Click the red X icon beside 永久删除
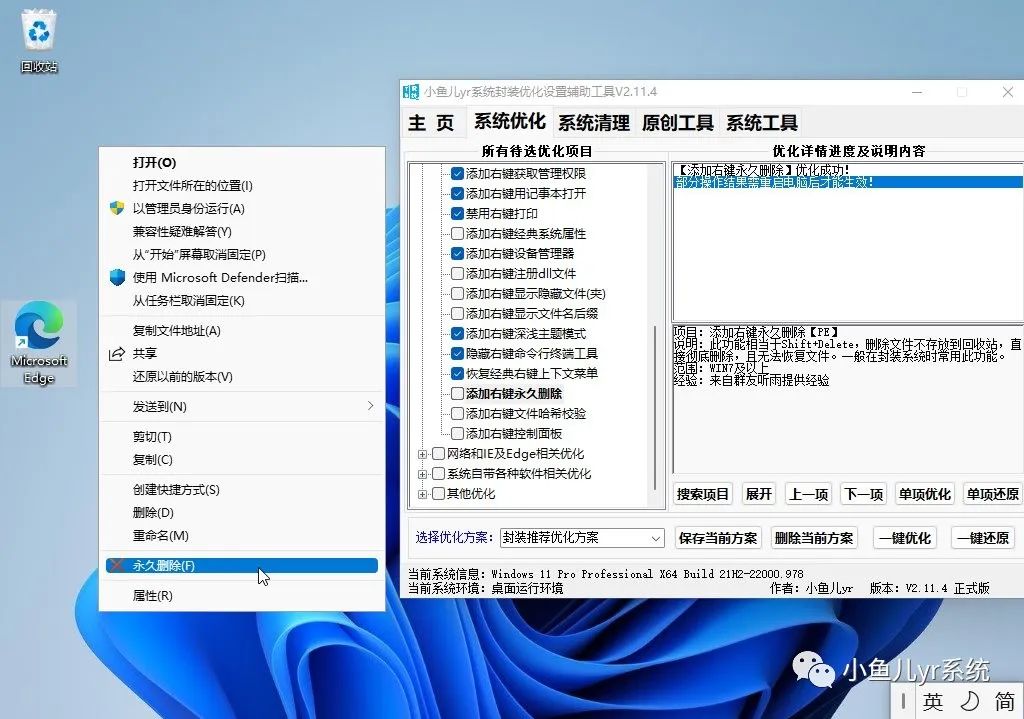The image size is (1024, 719). click(117, 566)
